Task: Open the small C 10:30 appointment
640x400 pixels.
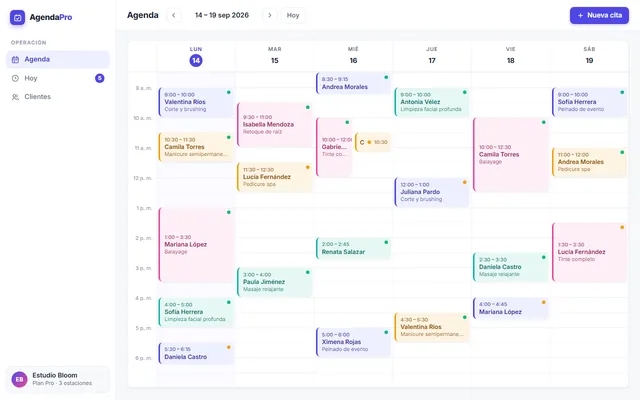Action: click(x=373, y=142)
